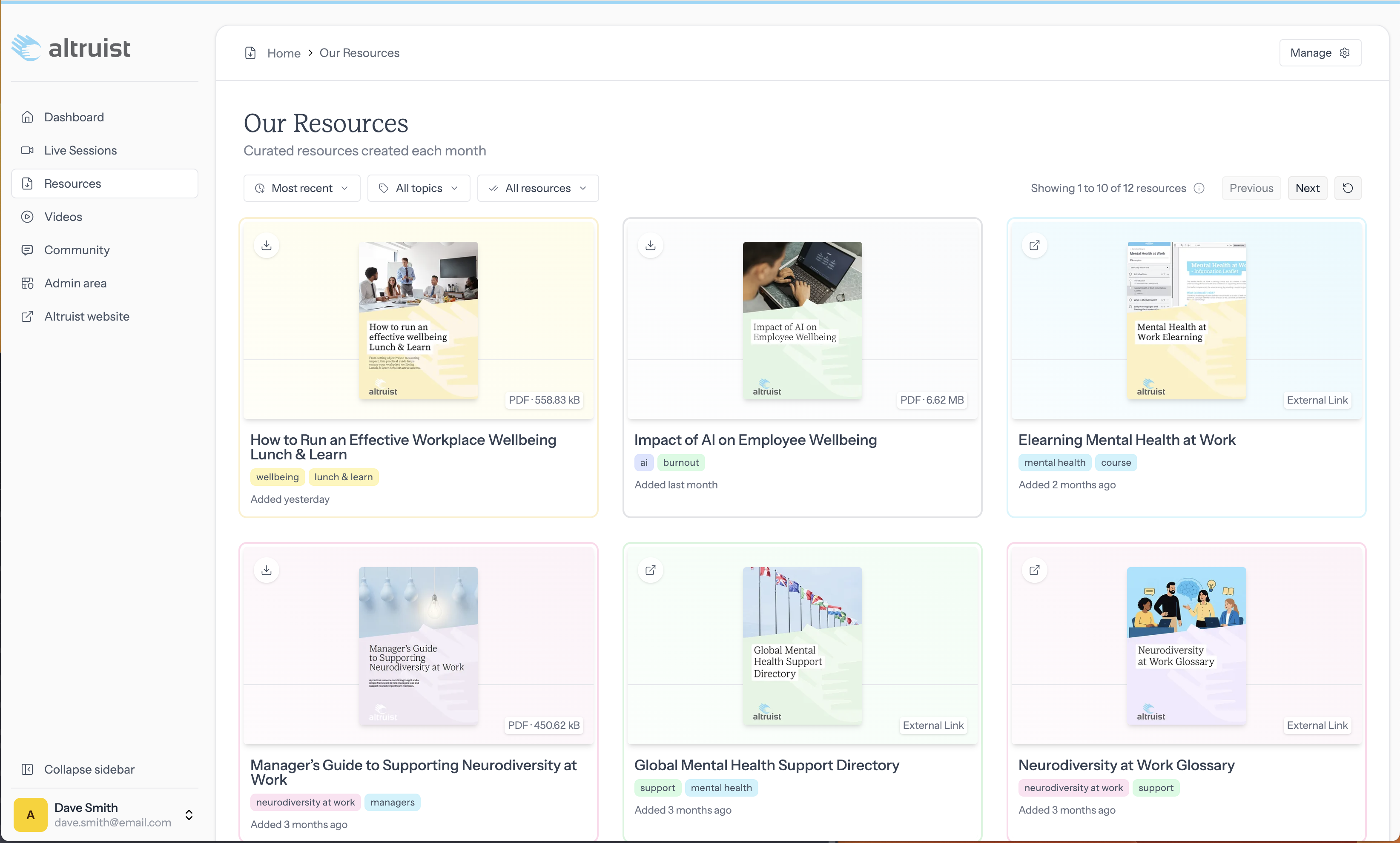This screenshot has width=1400, height=843.
Task: Click the refresh icon next to Next
Action: (1348, 188)
